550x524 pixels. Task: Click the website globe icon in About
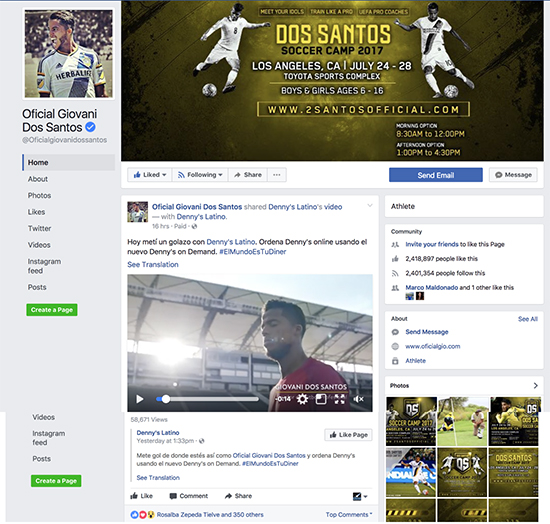[x=395, y=346]
